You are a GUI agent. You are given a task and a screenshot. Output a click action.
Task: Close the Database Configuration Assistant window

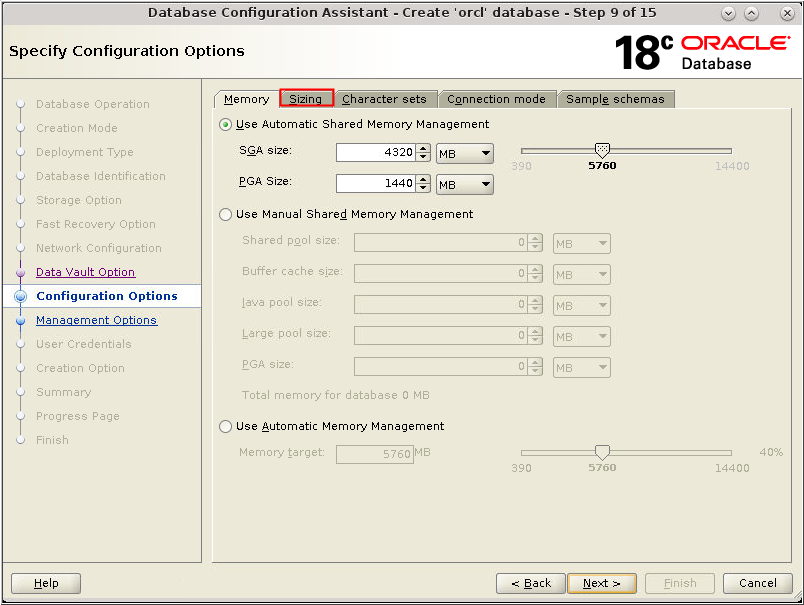pos(787,13)
